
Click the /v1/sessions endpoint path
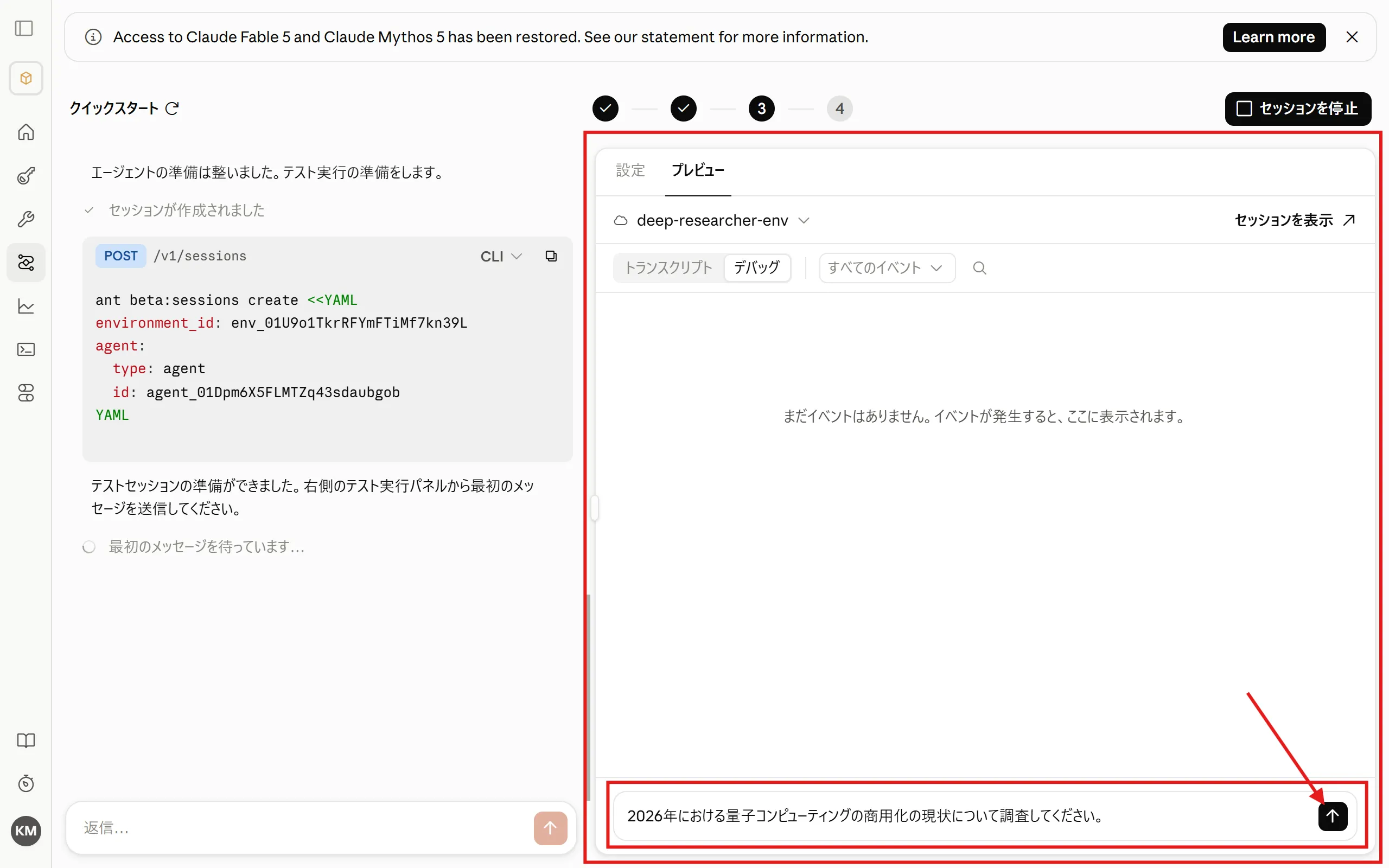[200, 256]
